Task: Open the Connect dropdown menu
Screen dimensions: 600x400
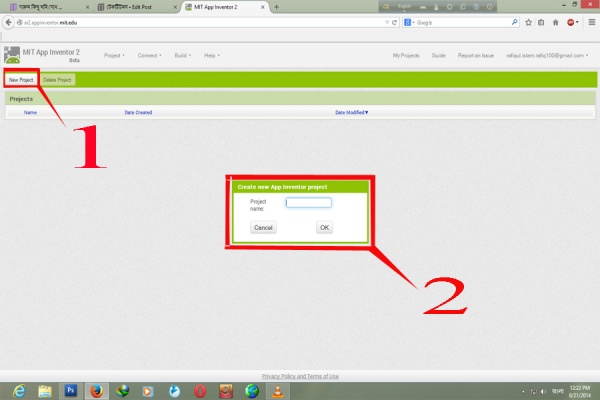Action: click(149, 56)
